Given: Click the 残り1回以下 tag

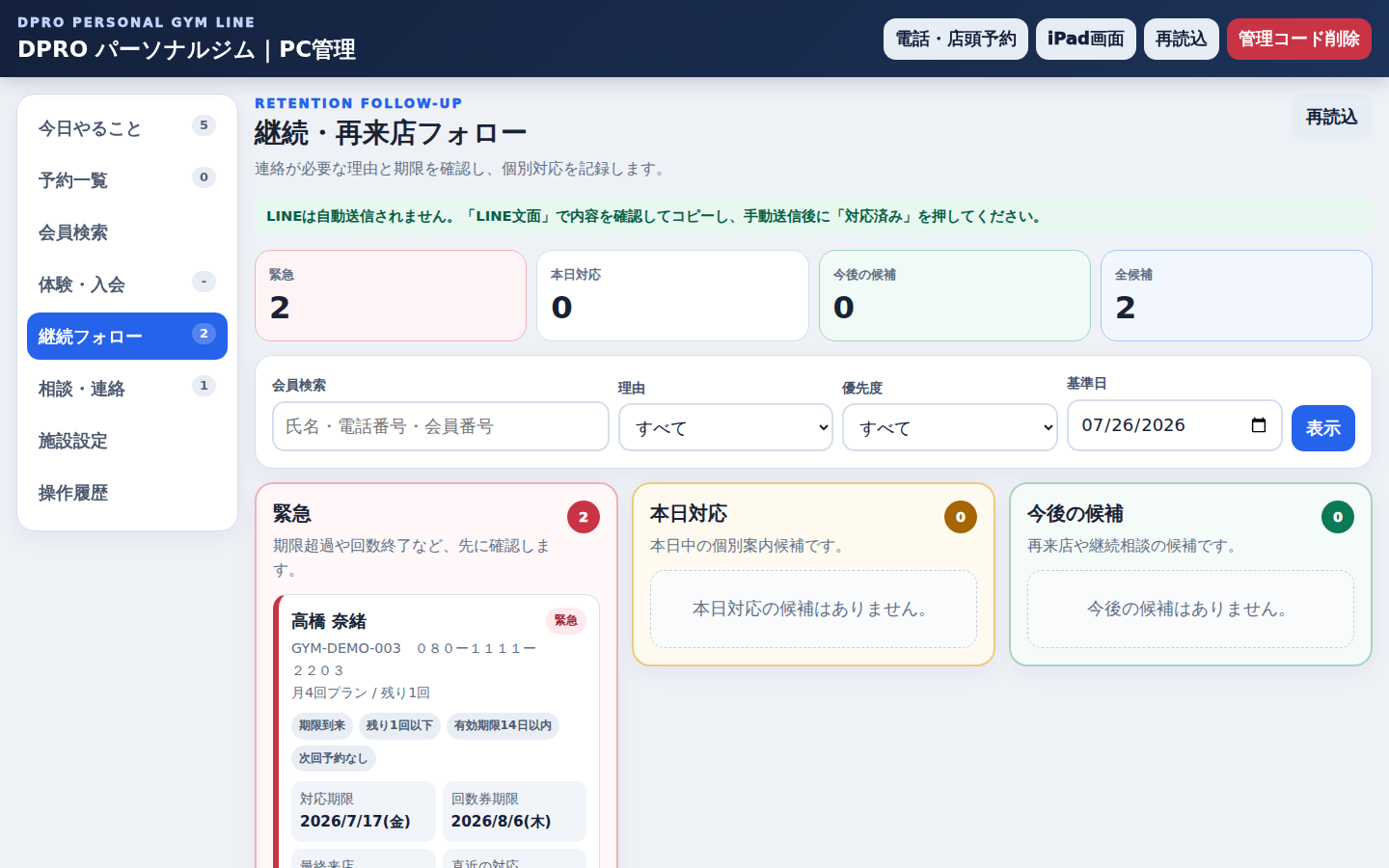Looking at the screenshot, I should (x=399, y=725).
